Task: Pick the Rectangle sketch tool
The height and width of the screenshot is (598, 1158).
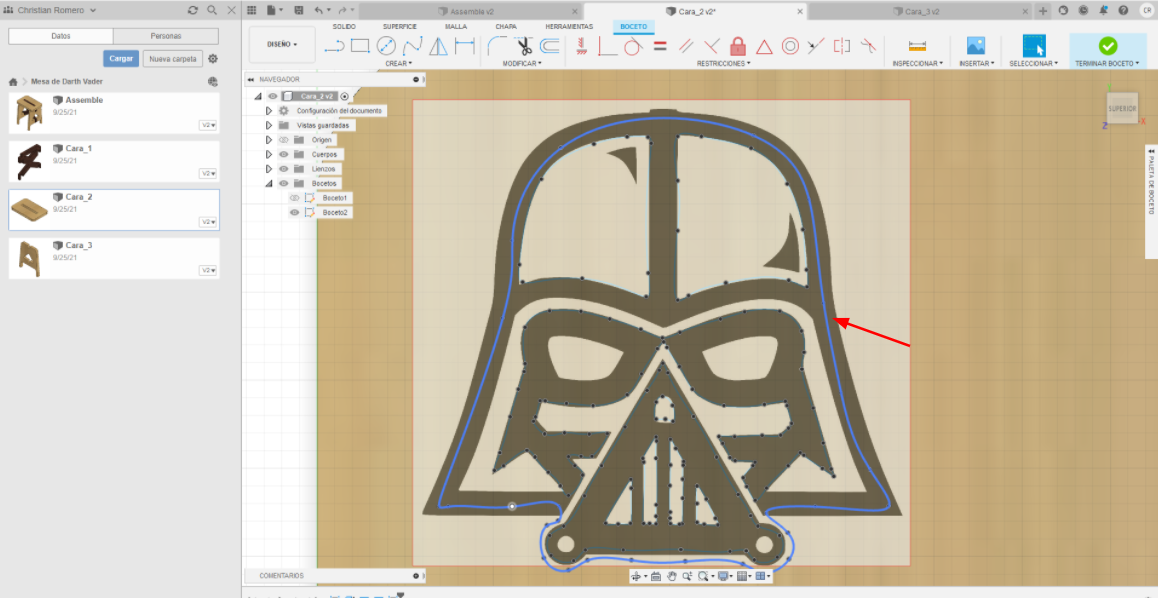Action: click(360, 47)
